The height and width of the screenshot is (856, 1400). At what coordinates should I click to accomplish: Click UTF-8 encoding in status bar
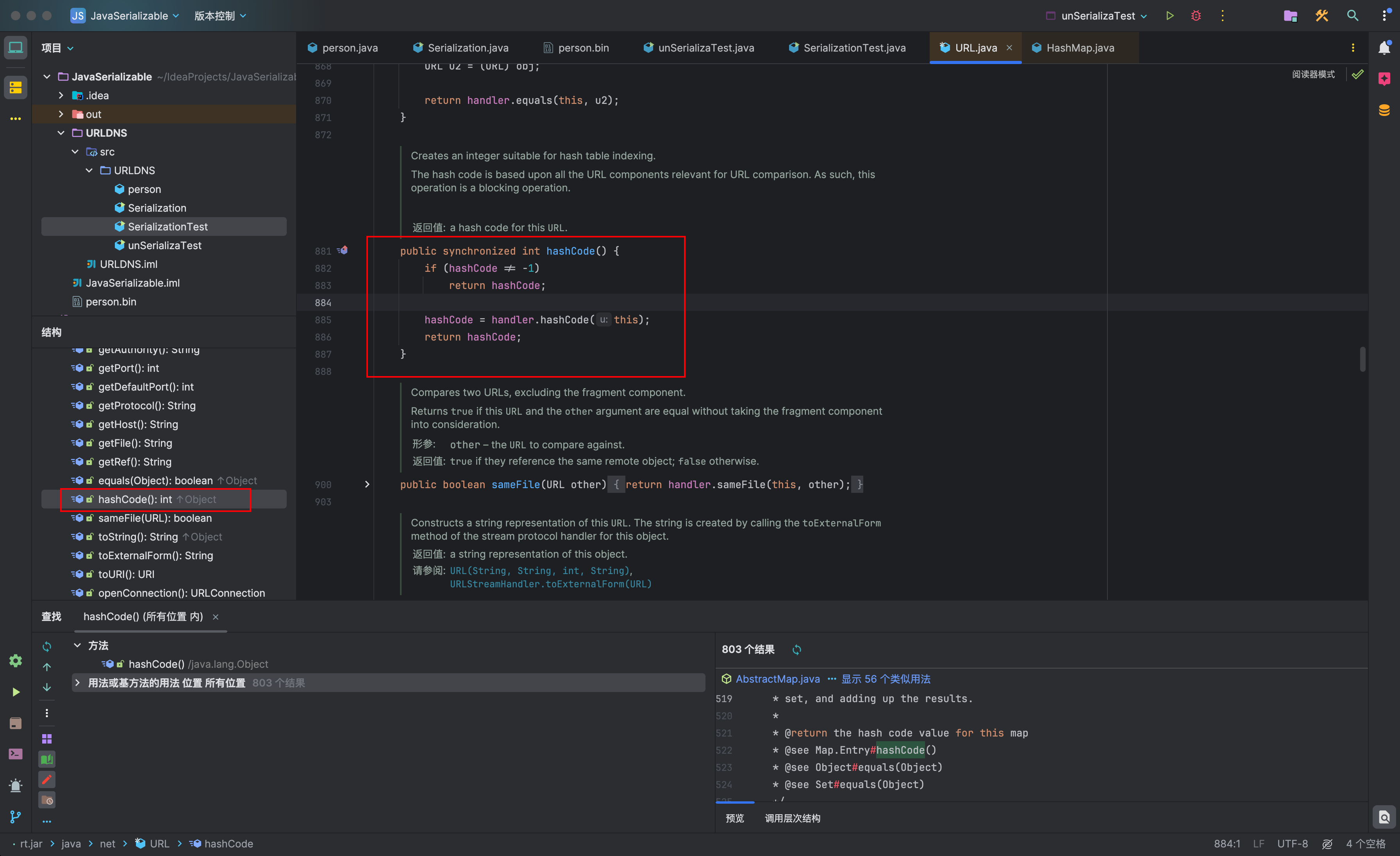pyautogui.click(x=1292, y=844)
